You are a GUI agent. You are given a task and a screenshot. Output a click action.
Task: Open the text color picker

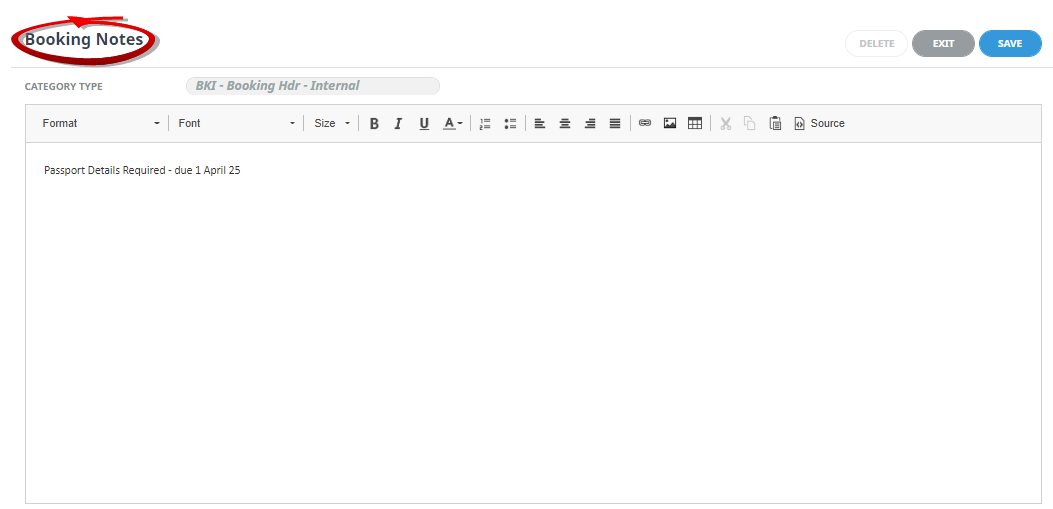pos(453,124)
